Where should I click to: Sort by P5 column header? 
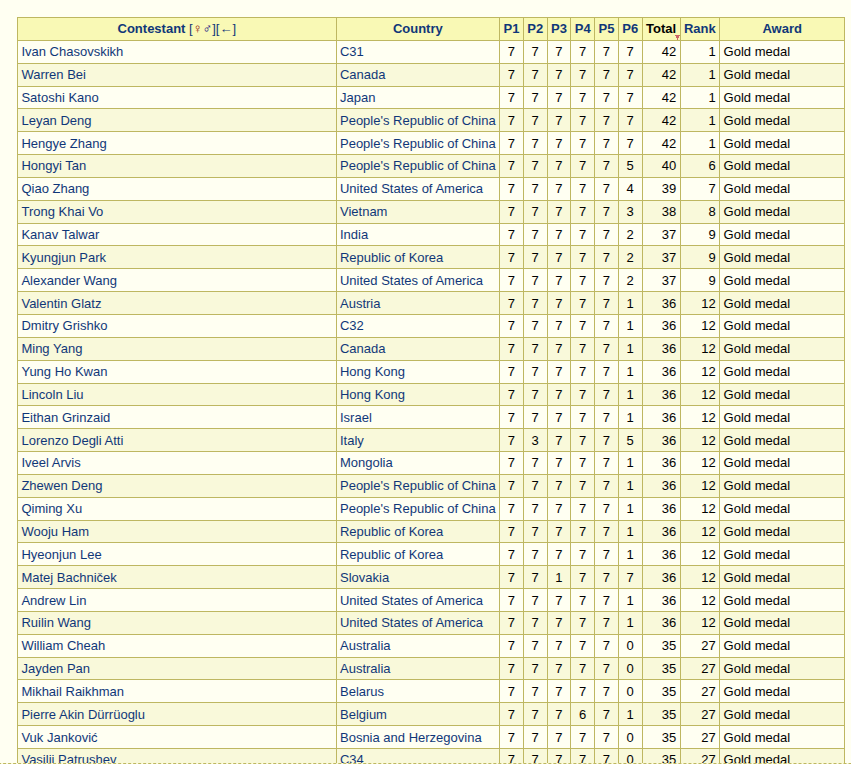(x=606, y=29)
